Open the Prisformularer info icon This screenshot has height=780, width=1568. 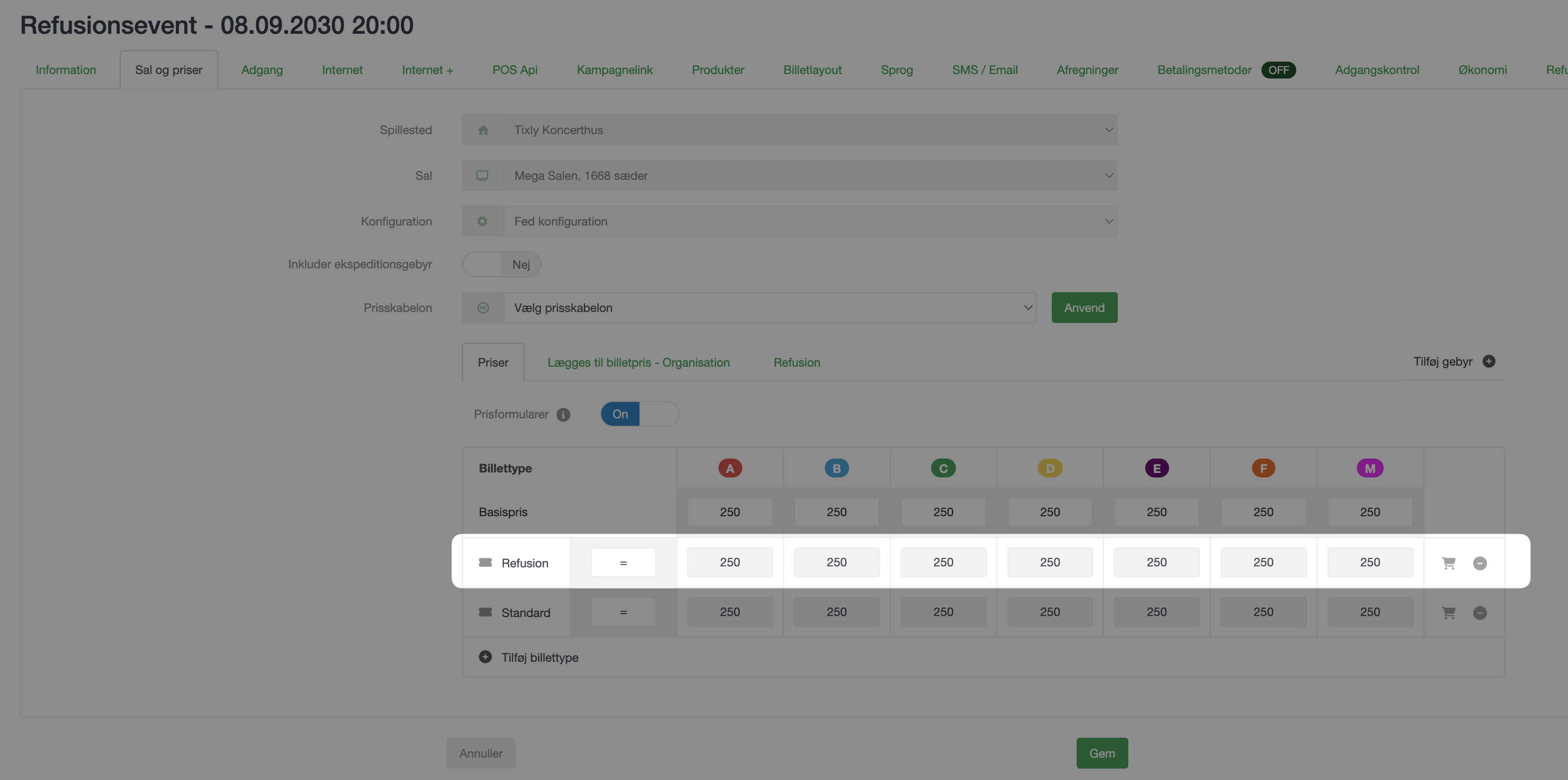click(x=563, y=415)
